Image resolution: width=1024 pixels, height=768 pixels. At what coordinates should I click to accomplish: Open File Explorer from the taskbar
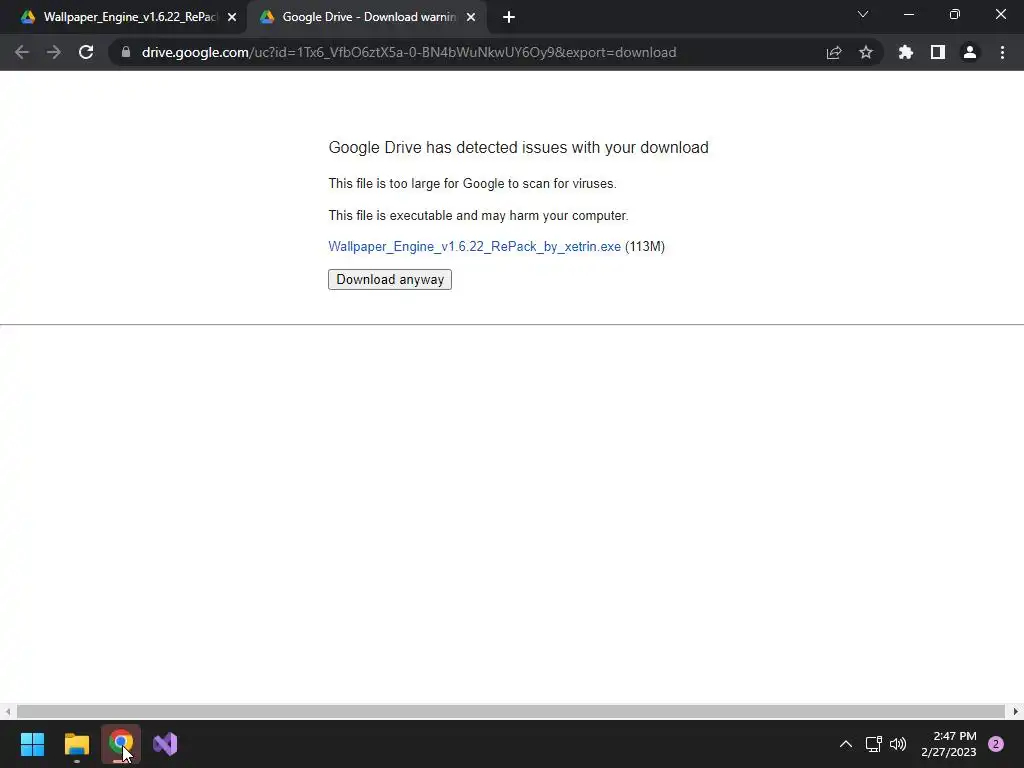[x=76, y=744]
